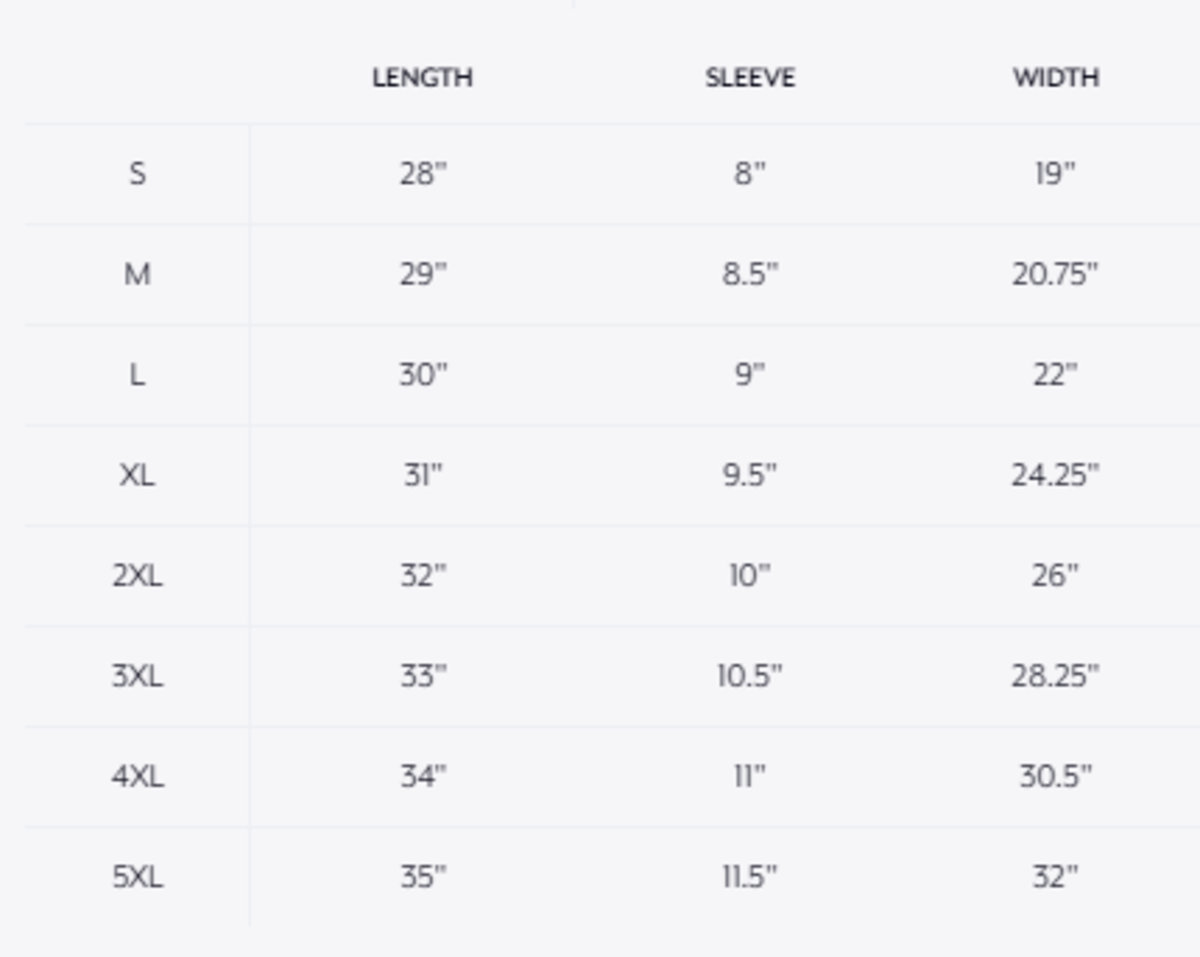The width and height of the screenshot is (1200, 957).
Task: Click the WIDTH column header
Action: pos(1055,78)
